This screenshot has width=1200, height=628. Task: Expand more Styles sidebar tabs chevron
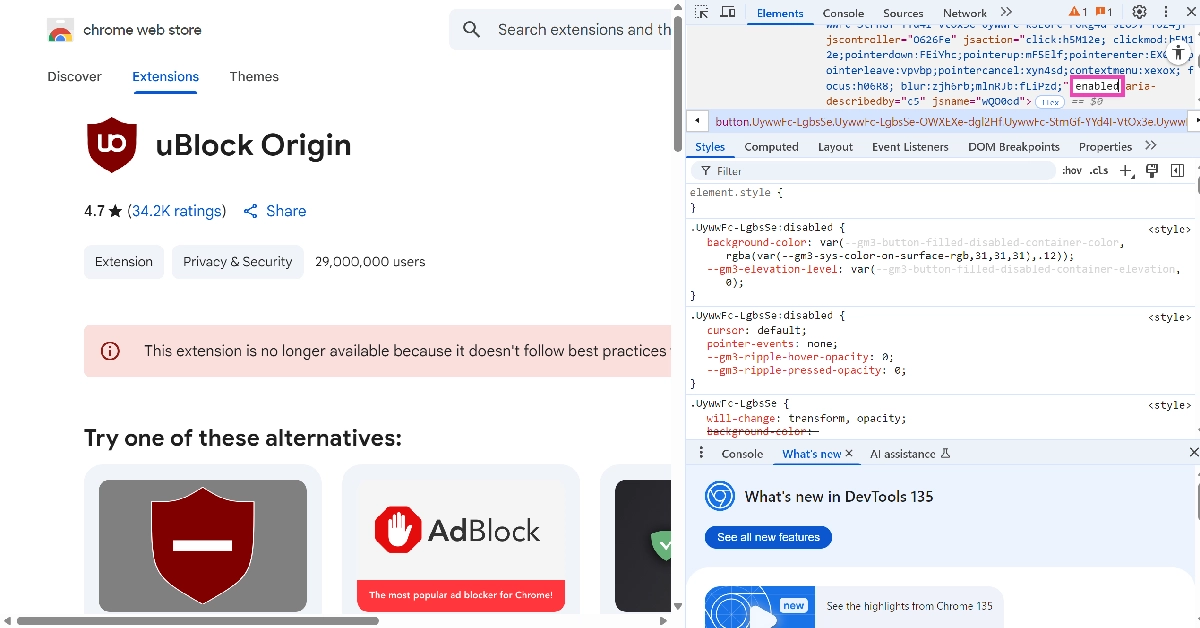coord(1150,146)
